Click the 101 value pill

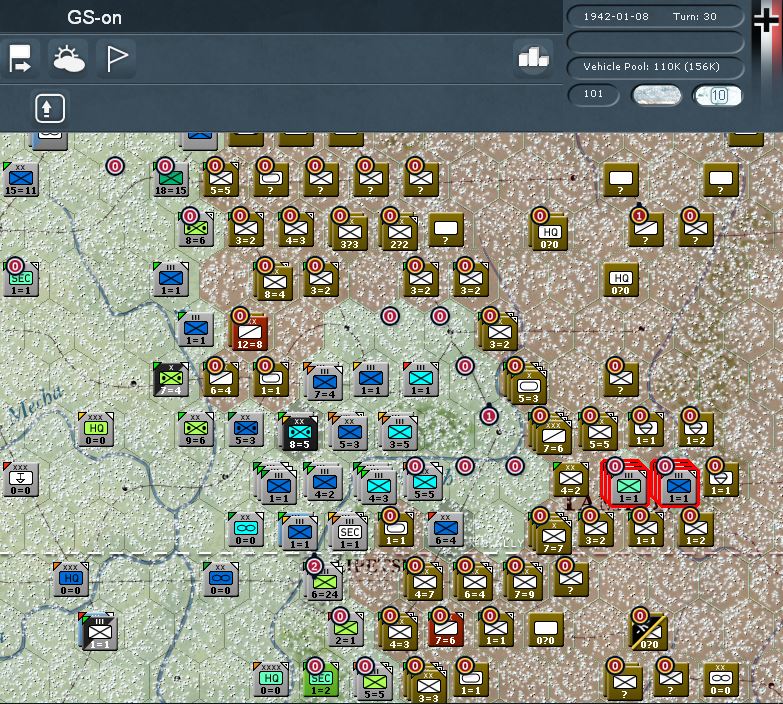pyautogui.click(x=593, y=94)
